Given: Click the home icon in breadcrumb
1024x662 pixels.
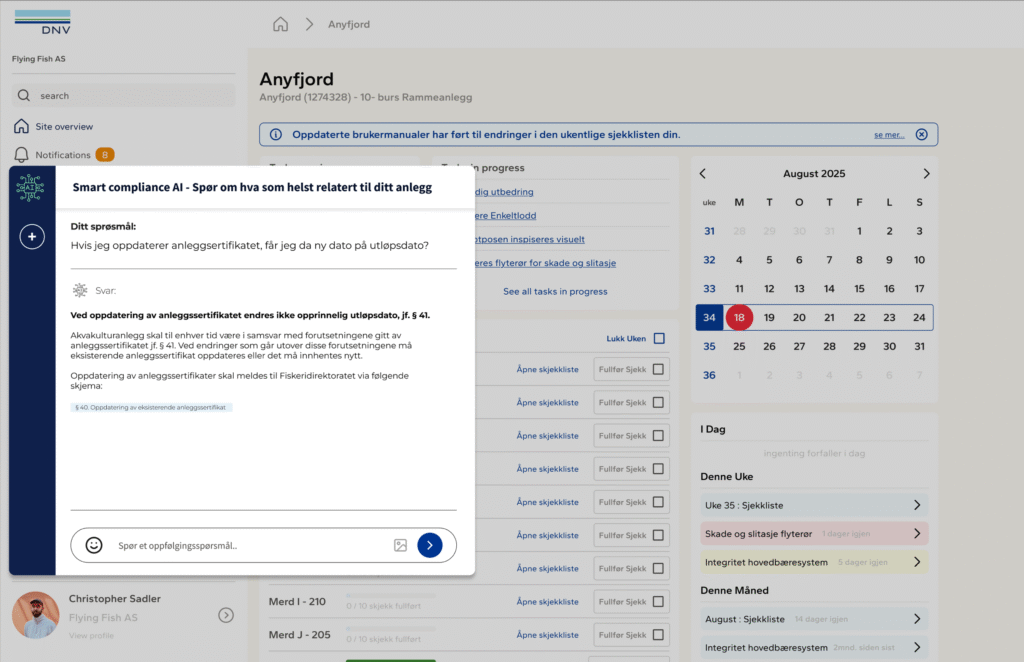Looking at the screenshot, I should click(280, 24).
